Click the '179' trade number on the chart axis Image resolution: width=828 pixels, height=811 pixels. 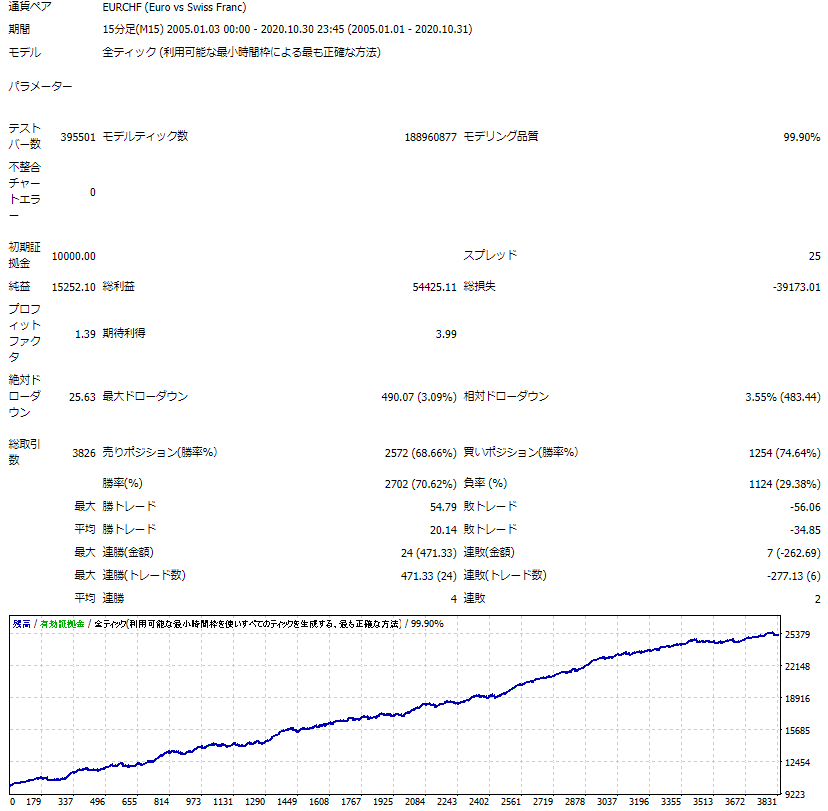click(x=34, y=802)
